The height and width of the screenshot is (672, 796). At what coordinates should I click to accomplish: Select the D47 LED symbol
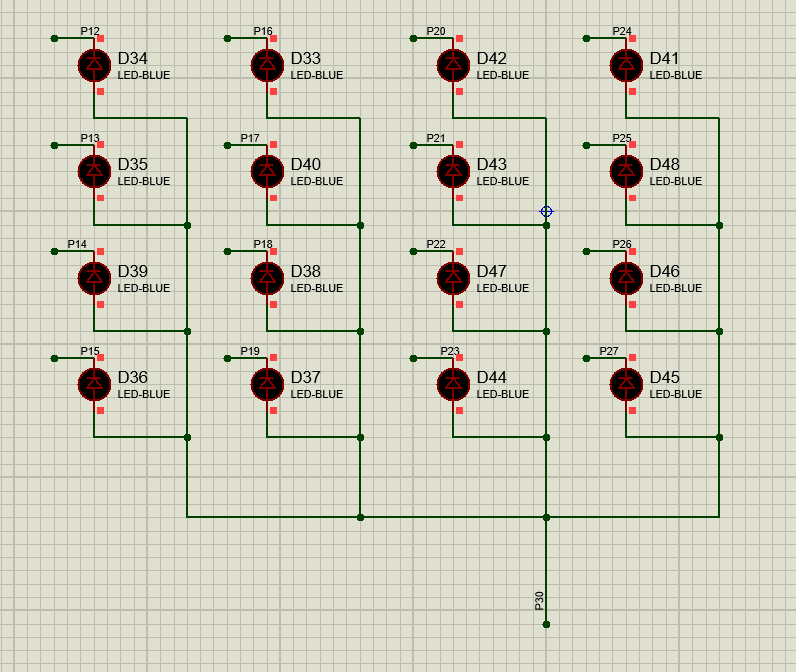pos(453,278)
